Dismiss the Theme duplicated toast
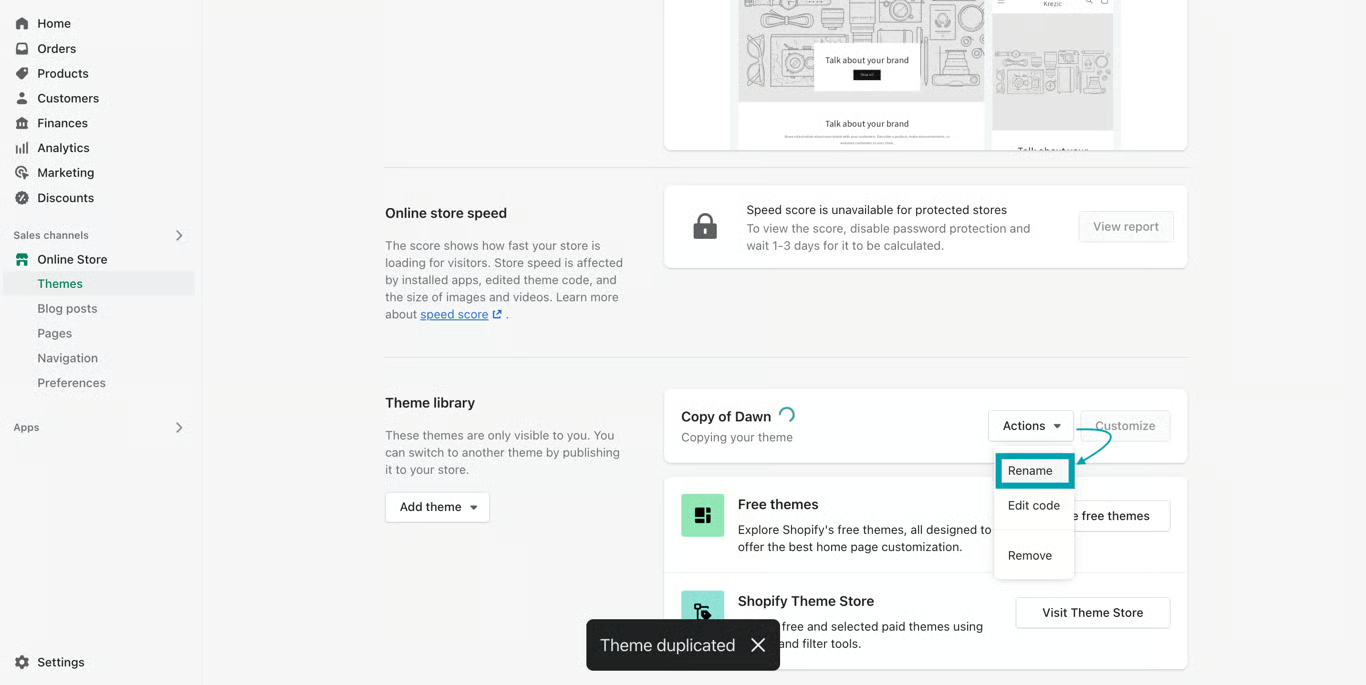Viewport: 1366px width, 685px height. pos(758,645)
